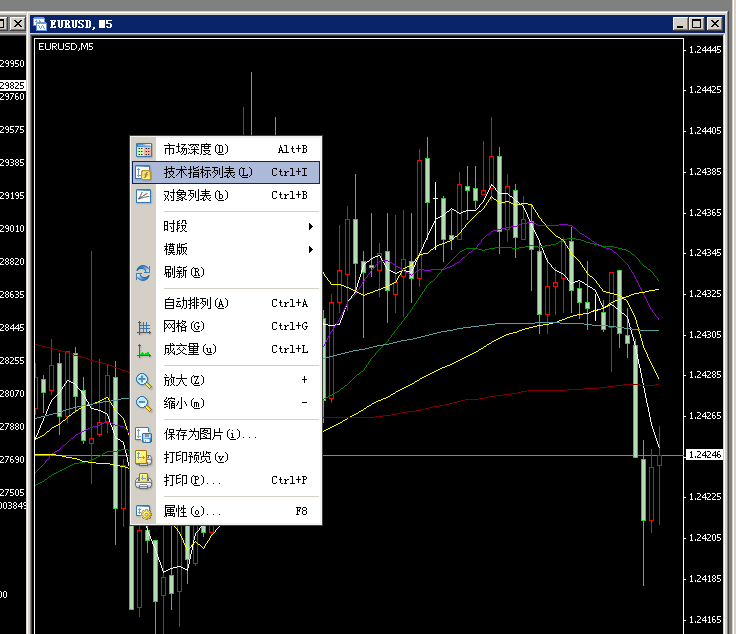Click the 市场深度 (Market Depth) icon
Screen dimensions: 736x634
[144, 150]
